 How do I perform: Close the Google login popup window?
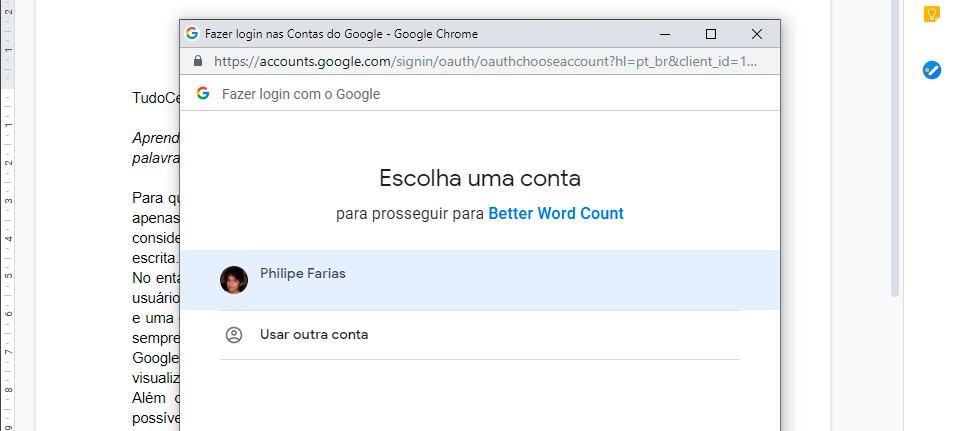coord(757,33)
